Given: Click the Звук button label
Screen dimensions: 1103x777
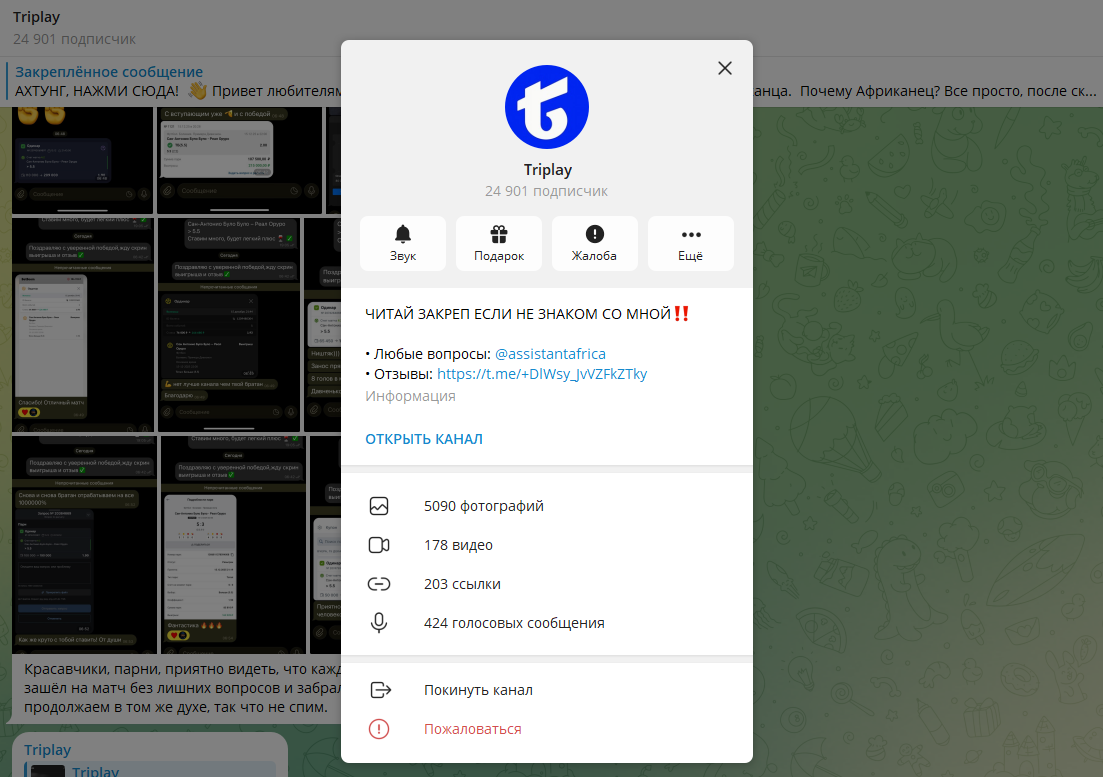Looking at the screenshot, I should click(x=402, y=256).
